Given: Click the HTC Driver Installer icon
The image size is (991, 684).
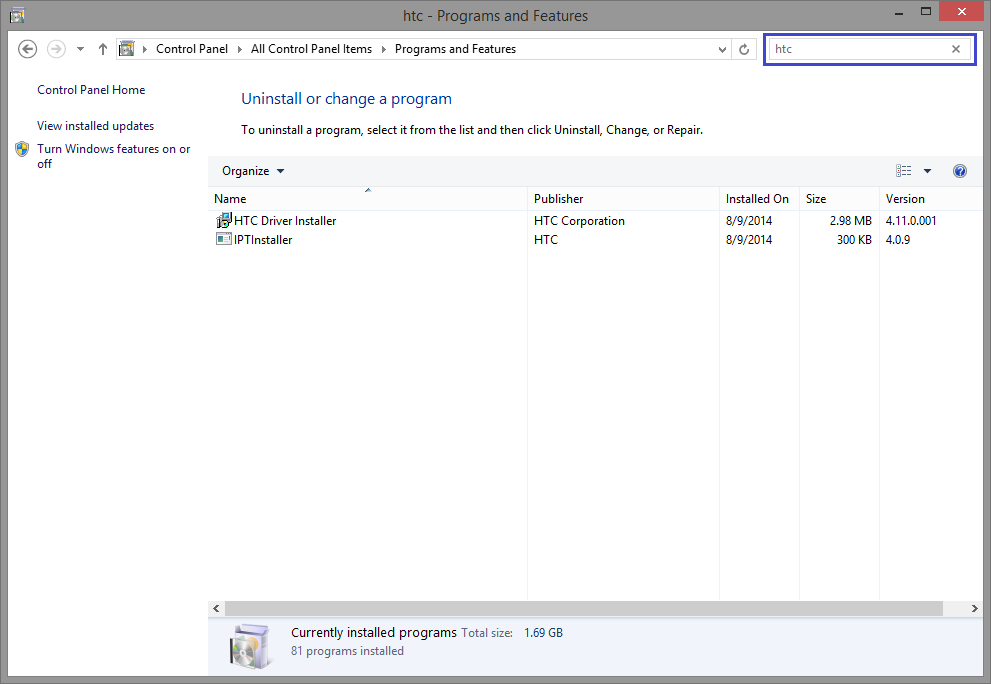Looking at the screenshot, I should pyautogui.click(x=224, y=221).
